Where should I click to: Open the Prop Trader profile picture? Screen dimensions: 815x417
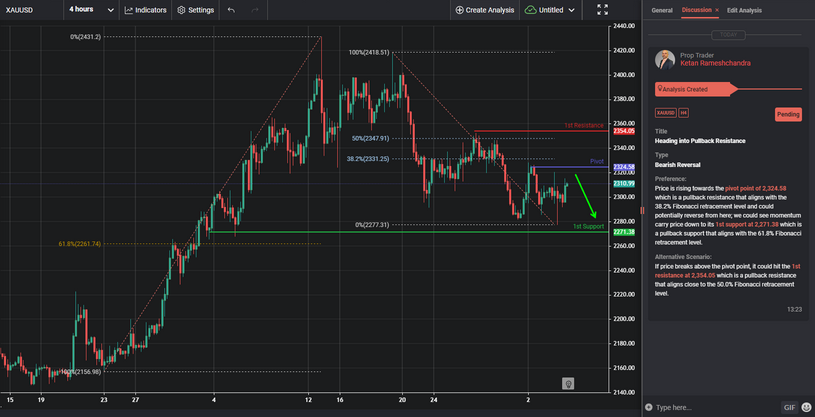tap(665, 60)
